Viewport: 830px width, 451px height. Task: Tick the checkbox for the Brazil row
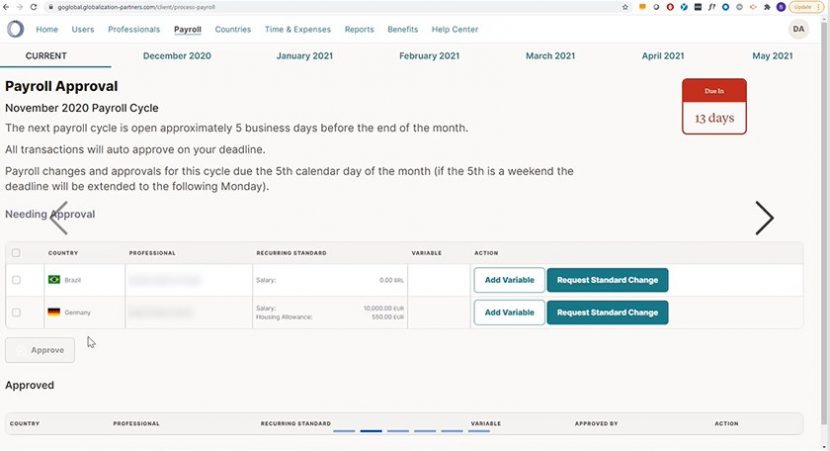coord(16,280)
